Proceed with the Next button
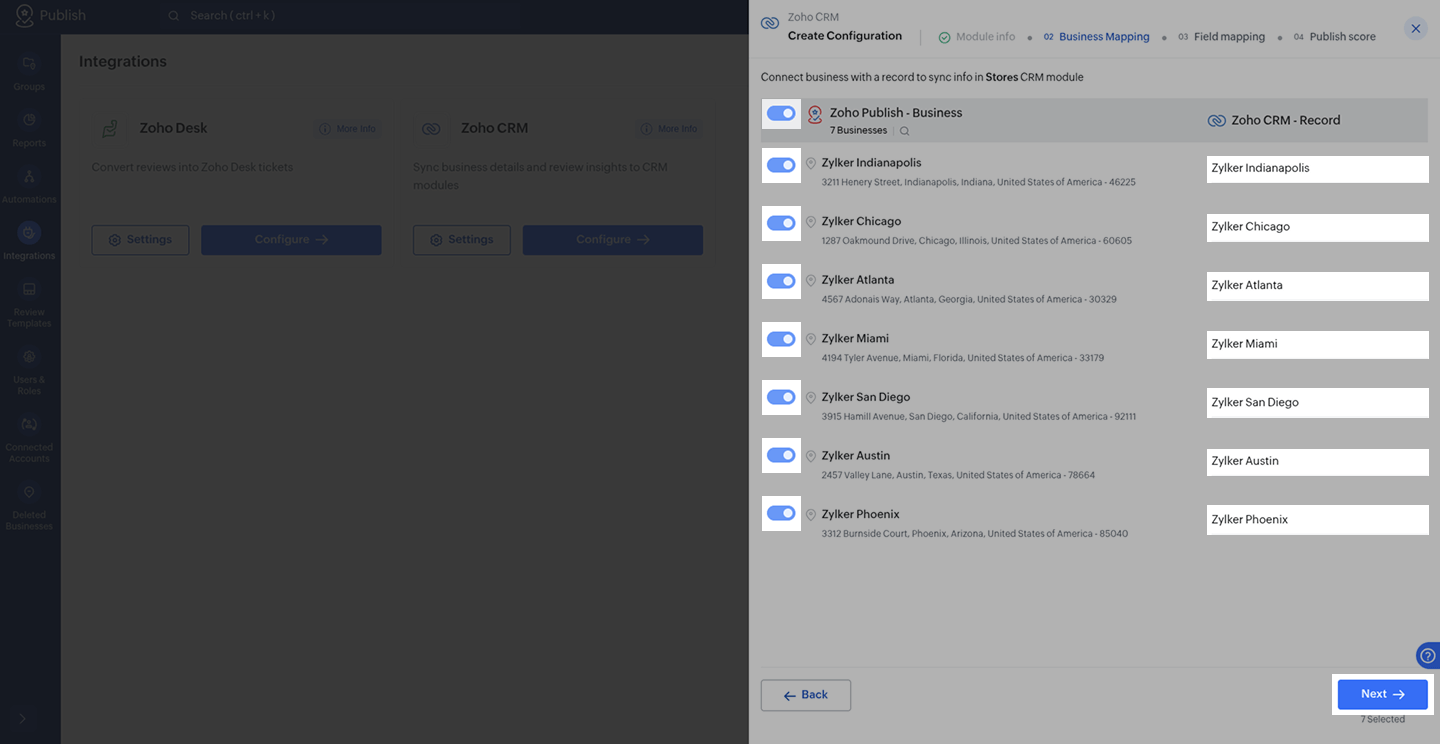Viewport: 1440px width, 744px height. (1383, 694)
